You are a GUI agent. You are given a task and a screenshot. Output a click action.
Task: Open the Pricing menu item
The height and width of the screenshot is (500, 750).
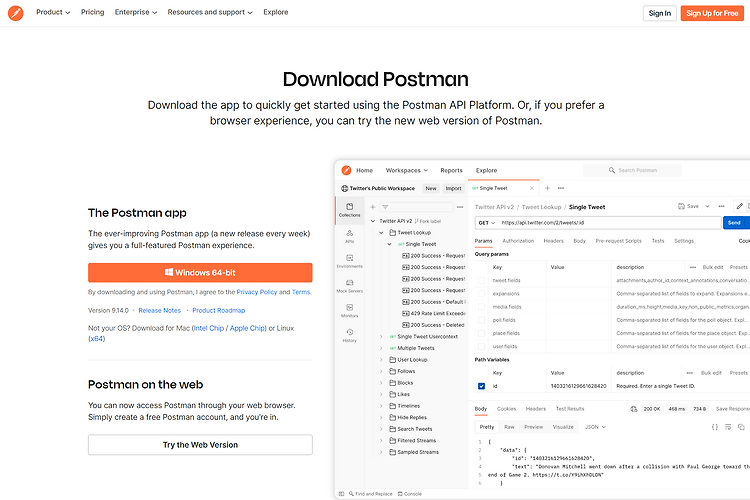[x=92, y=12]
